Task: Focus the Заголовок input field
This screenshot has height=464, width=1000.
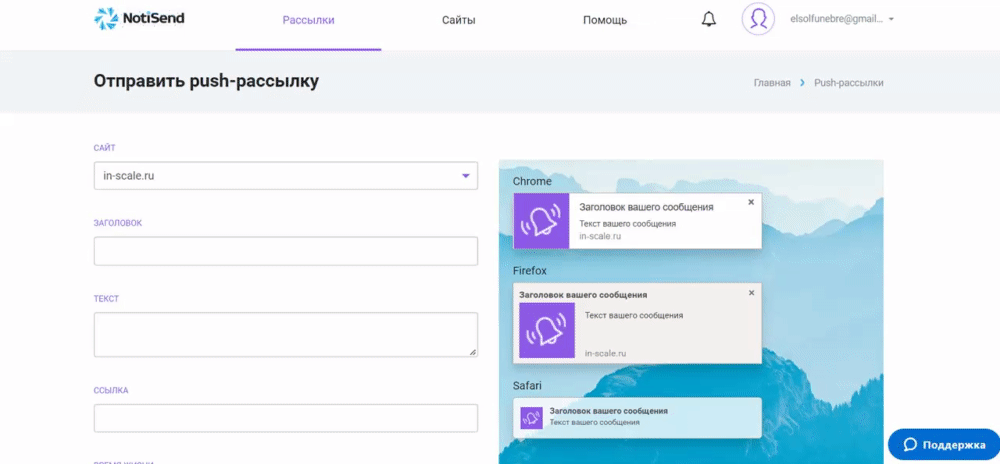Action: pos(285,251)
